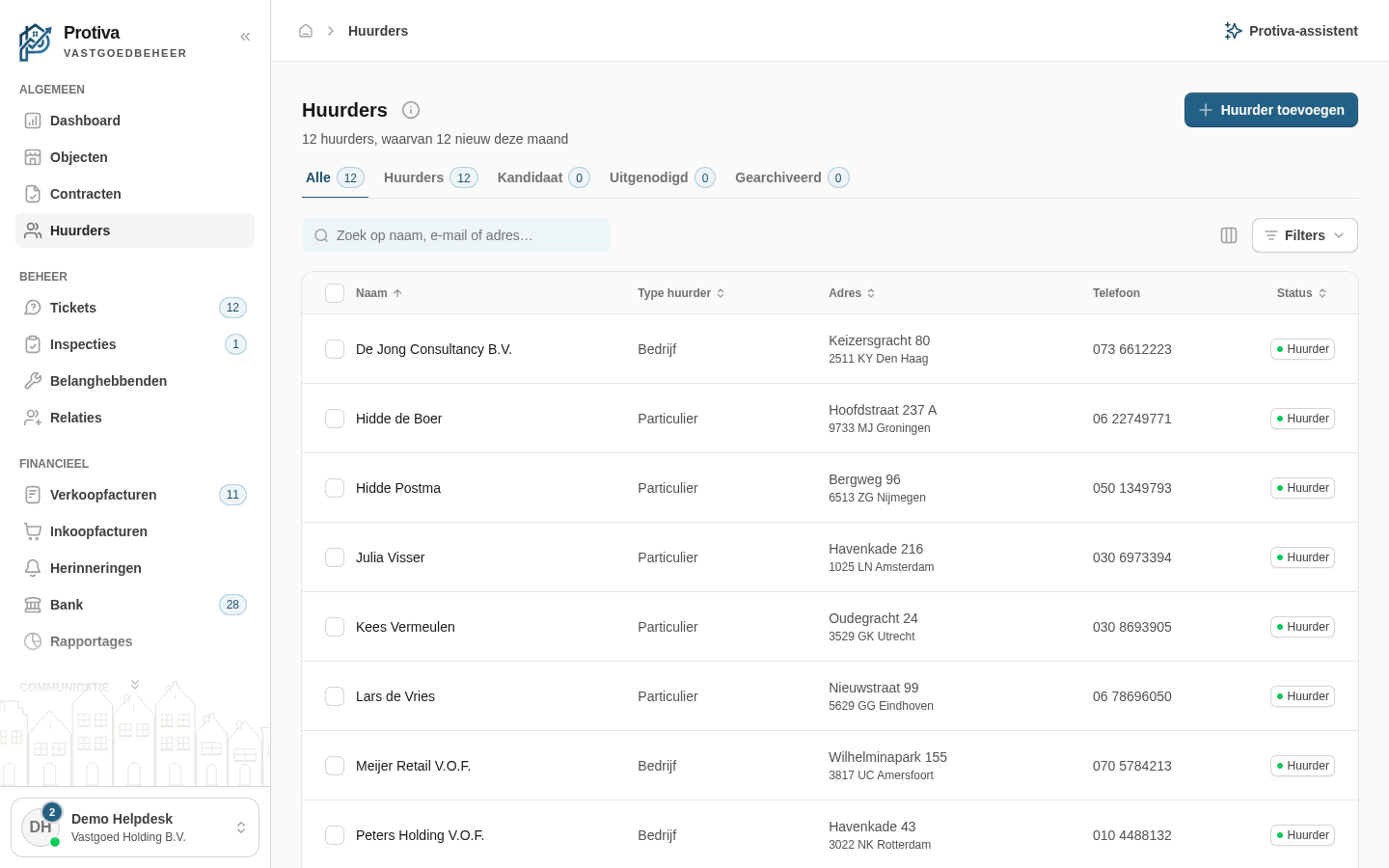Check the Kees Vermeulen row checkbox
The image size is (1389, 868).
click(335, 627)
